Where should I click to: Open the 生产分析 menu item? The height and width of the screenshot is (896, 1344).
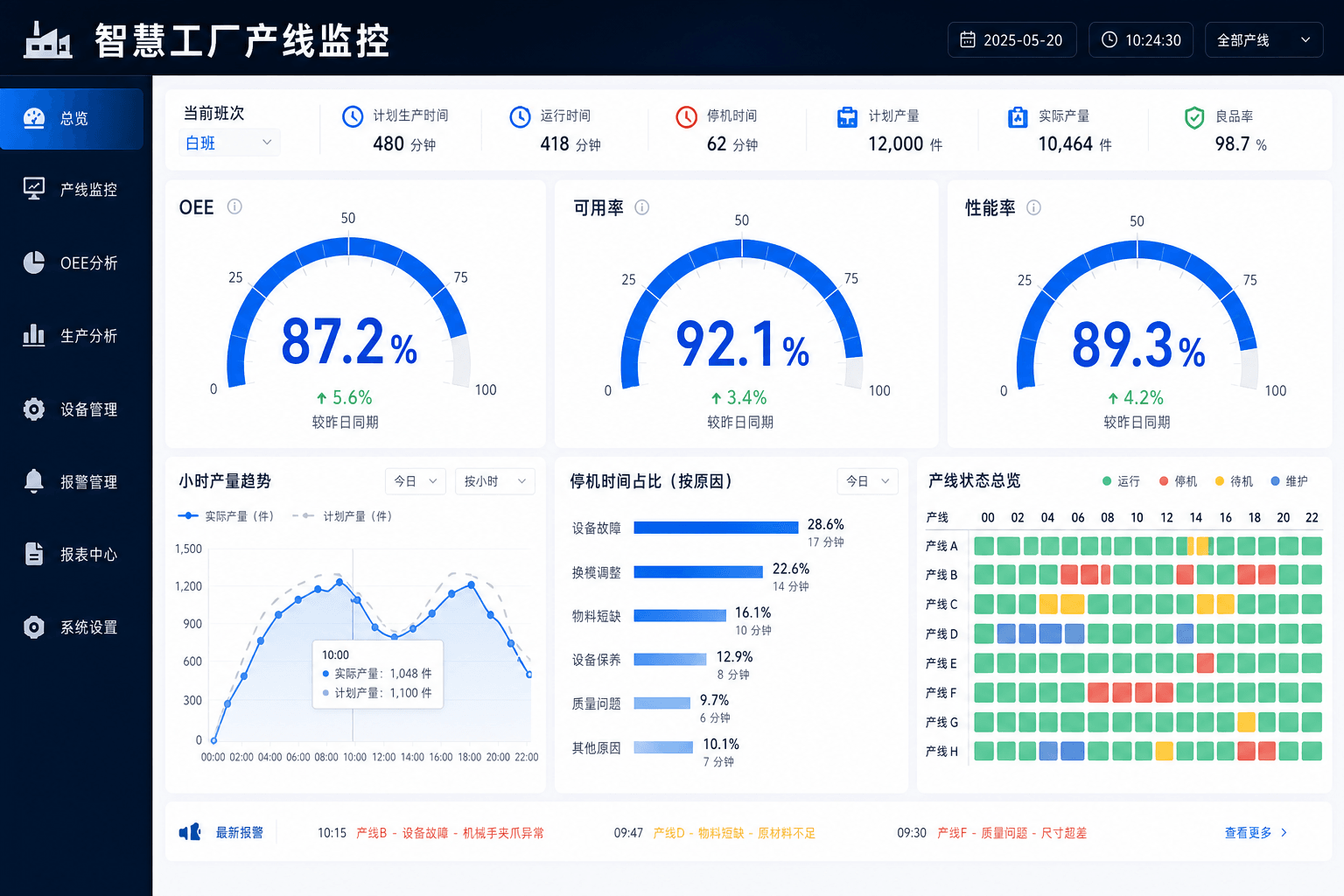(x=72, y=335)
